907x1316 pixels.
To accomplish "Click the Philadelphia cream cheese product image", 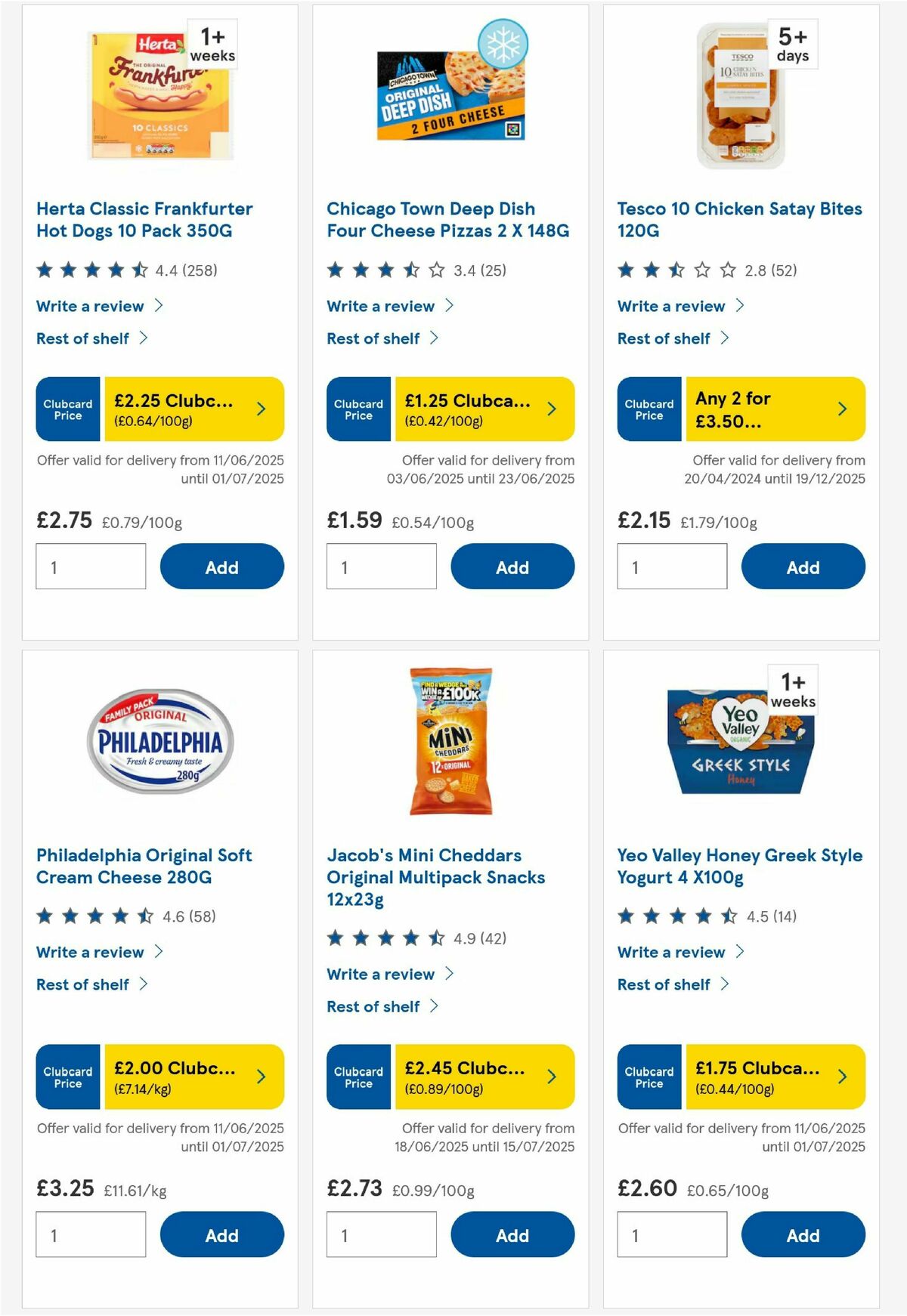I will 160,740.
